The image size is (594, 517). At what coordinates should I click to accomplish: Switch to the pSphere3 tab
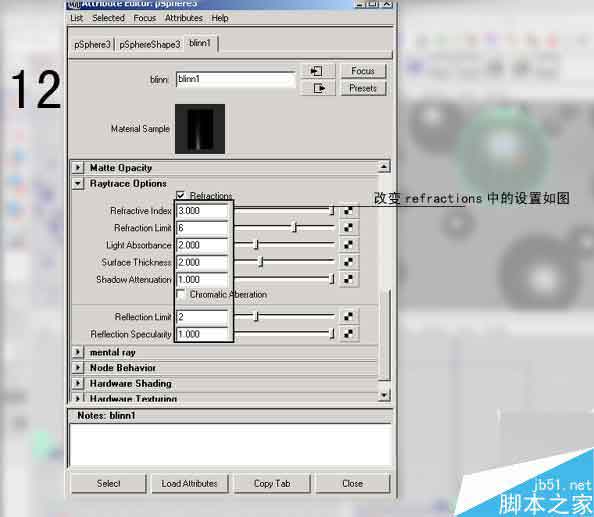pyautogui.click(x=92, y=44)
